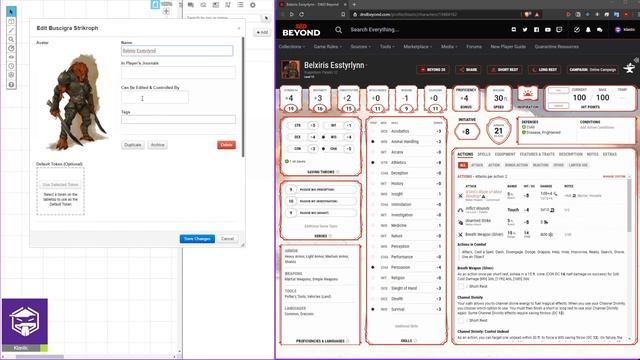The height and width of the screenshot is (360, 640).
Task: Expand the Media menu dropdown
Action: 449,47
